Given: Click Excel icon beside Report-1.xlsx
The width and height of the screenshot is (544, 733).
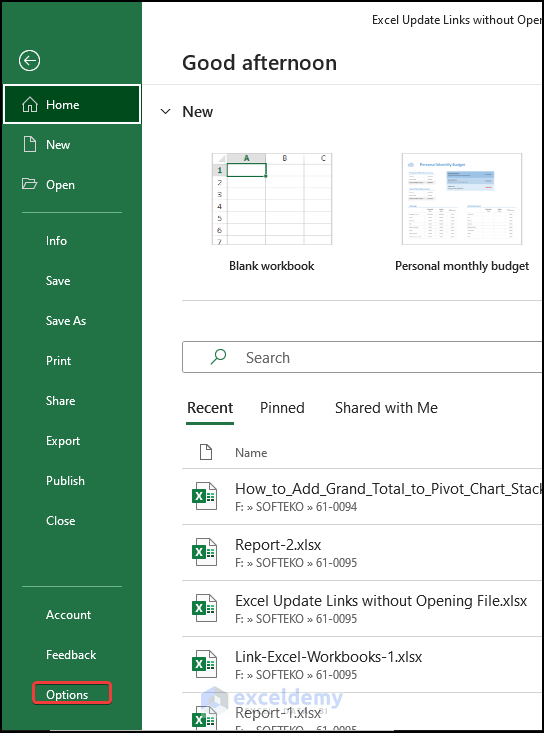Looking at the screenshot, I should point(204,719).
